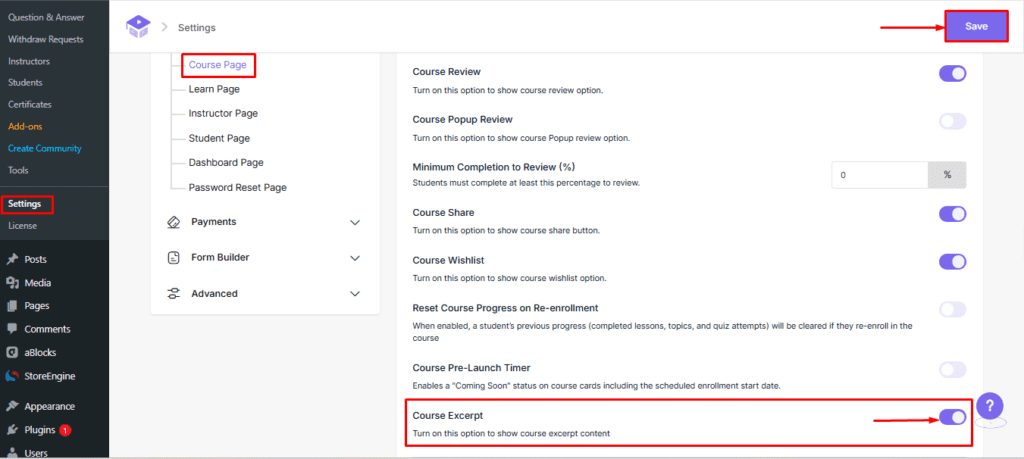Open the help question mark bubble

[989, 406]
